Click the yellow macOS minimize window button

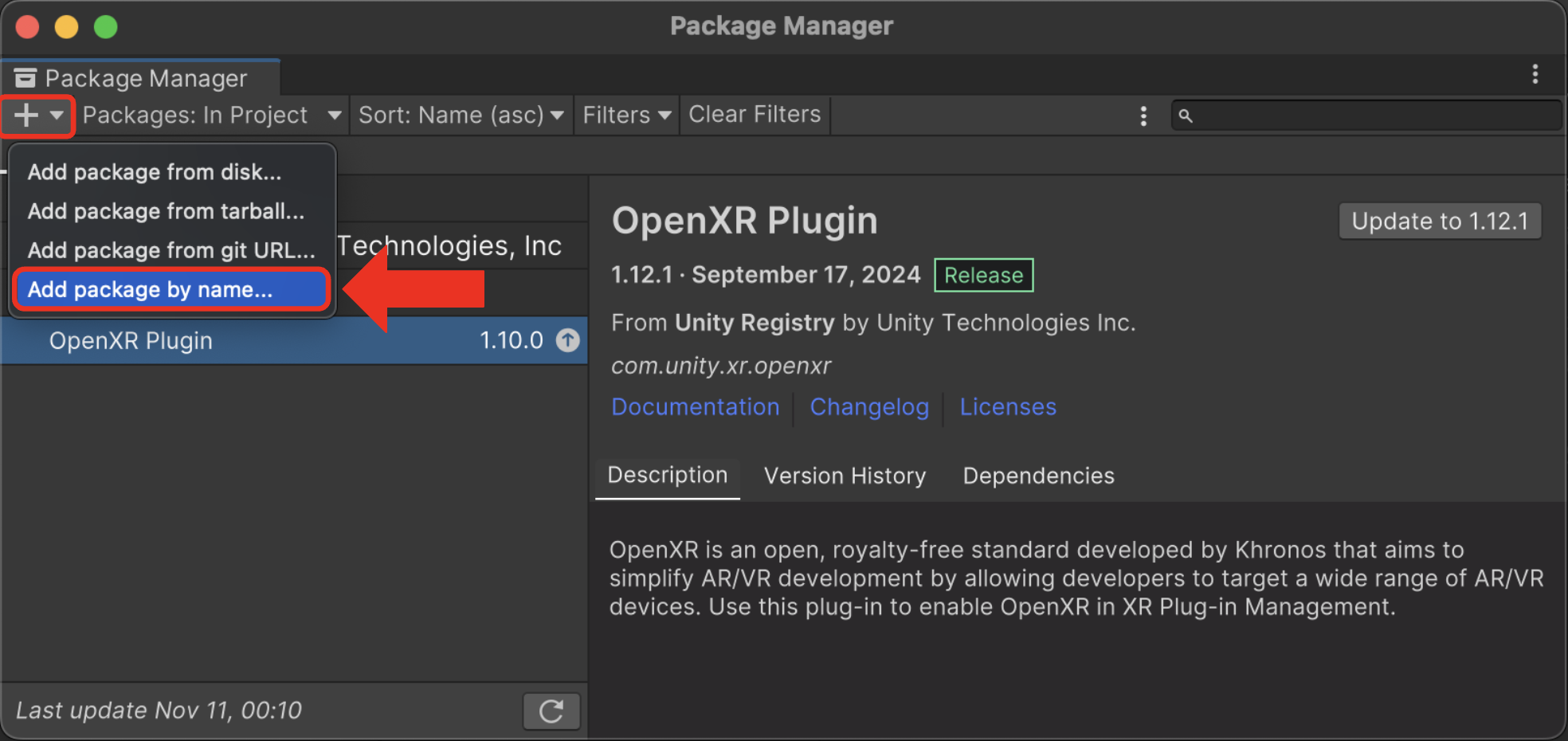pos(66,27)
